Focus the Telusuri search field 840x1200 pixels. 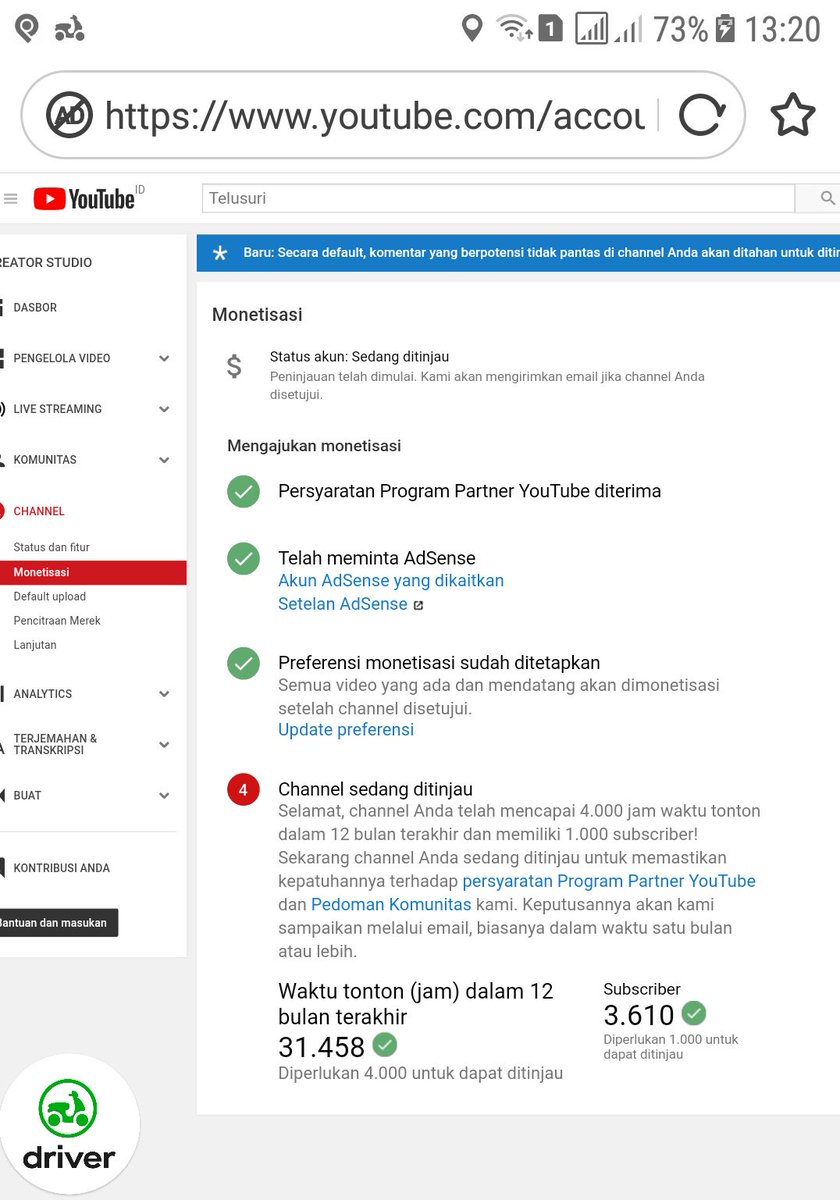pyautogui.click(x=498, y=198)
